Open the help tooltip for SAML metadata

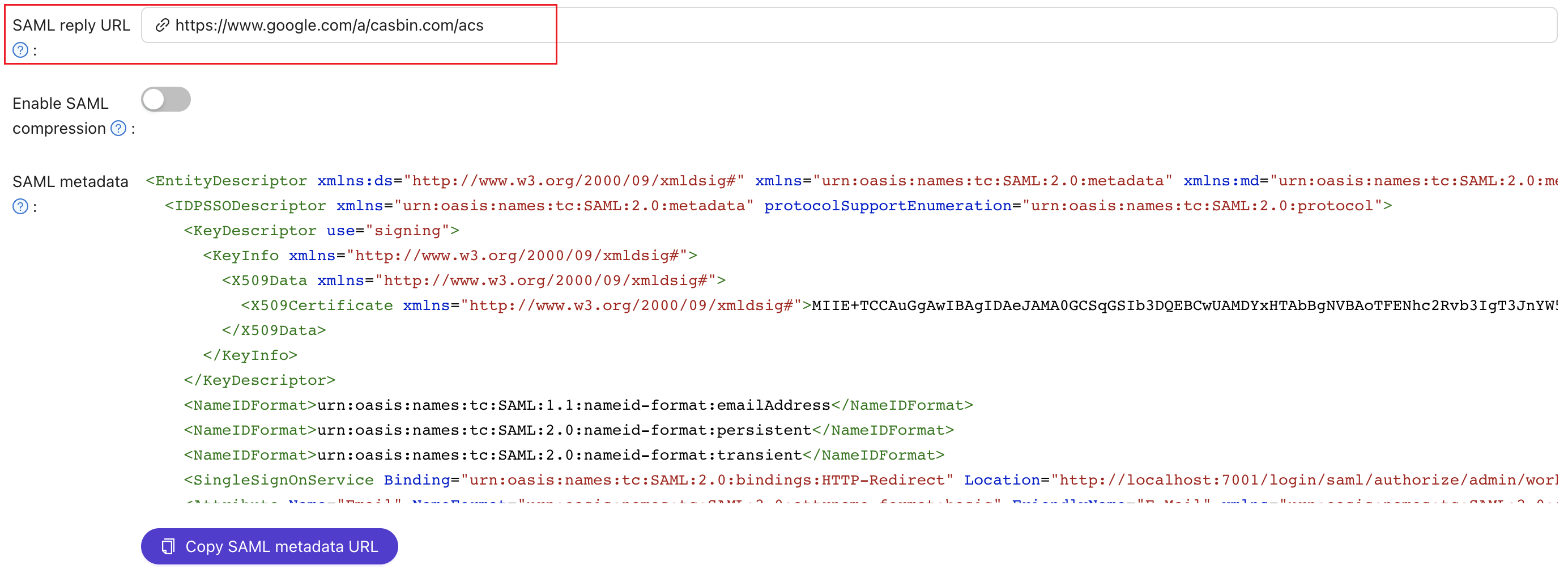point(20,206)
